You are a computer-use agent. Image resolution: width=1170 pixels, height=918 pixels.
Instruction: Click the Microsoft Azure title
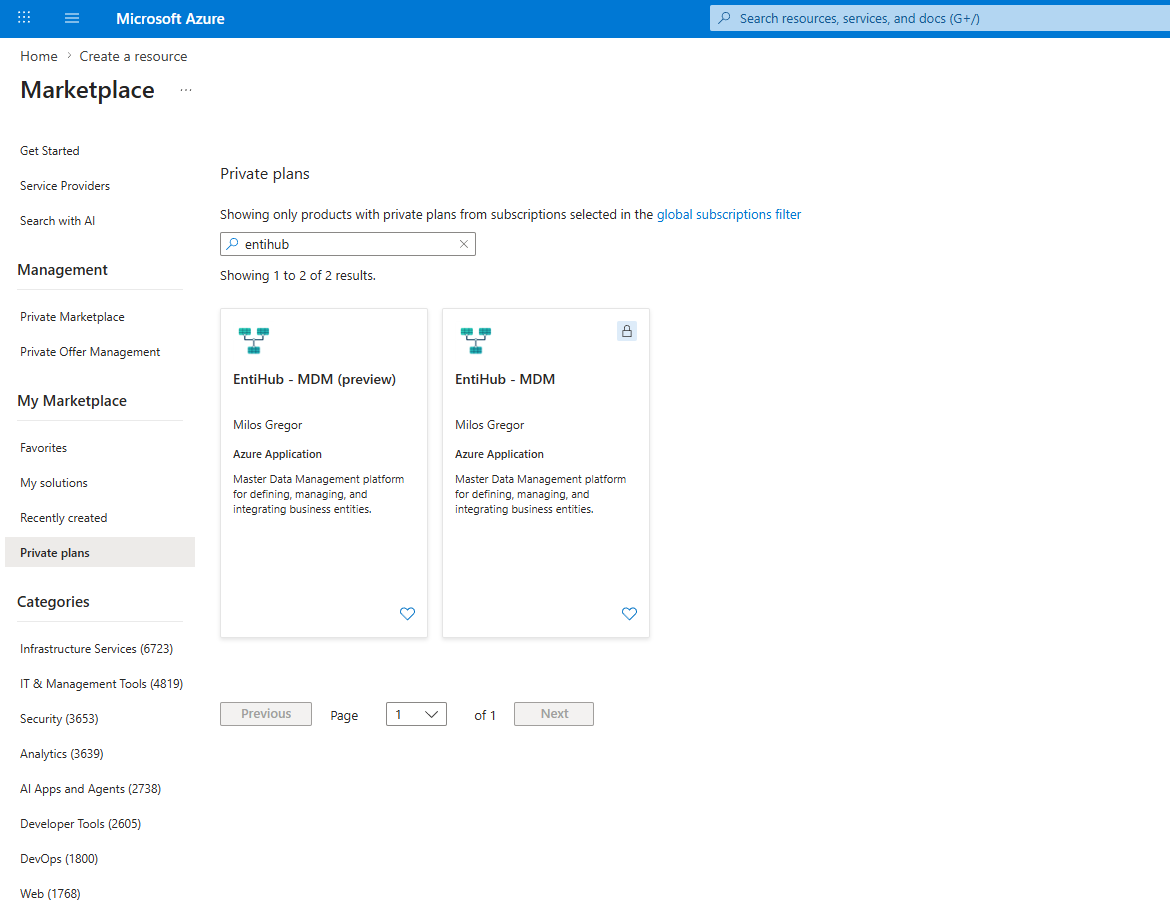click(170, 19)
